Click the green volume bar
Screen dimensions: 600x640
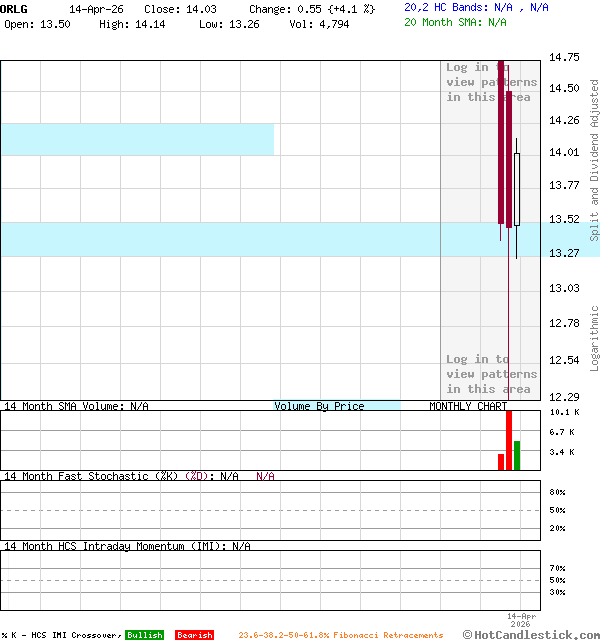click(517, 455)
